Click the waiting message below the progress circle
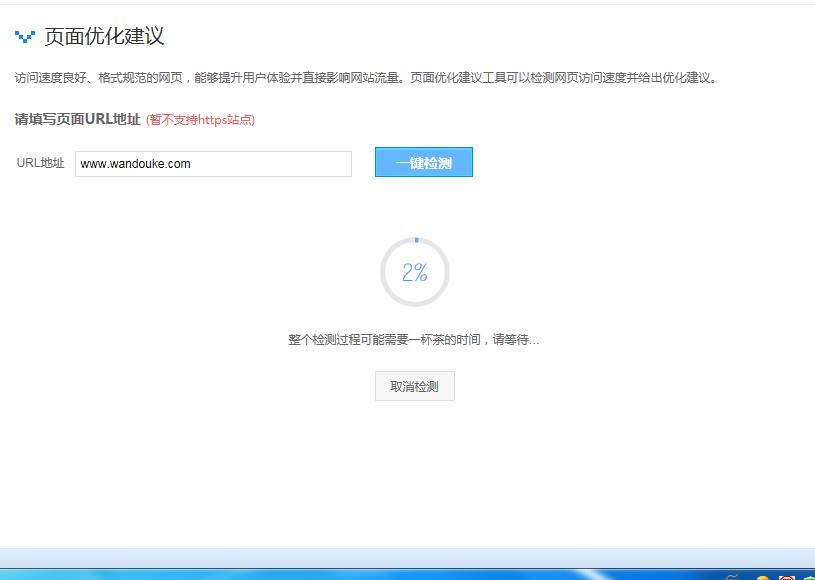 pos(414,338)
